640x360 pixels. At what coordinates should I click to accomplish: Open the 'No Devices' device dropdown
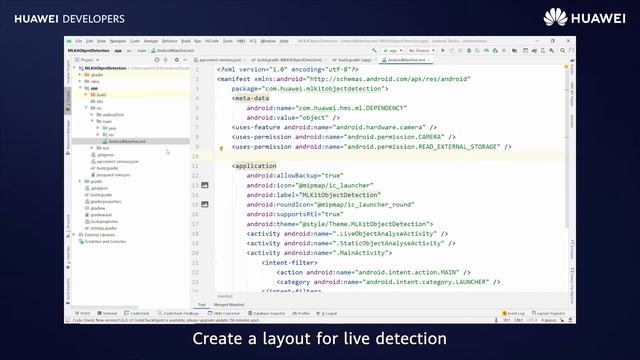coord(421,51)
